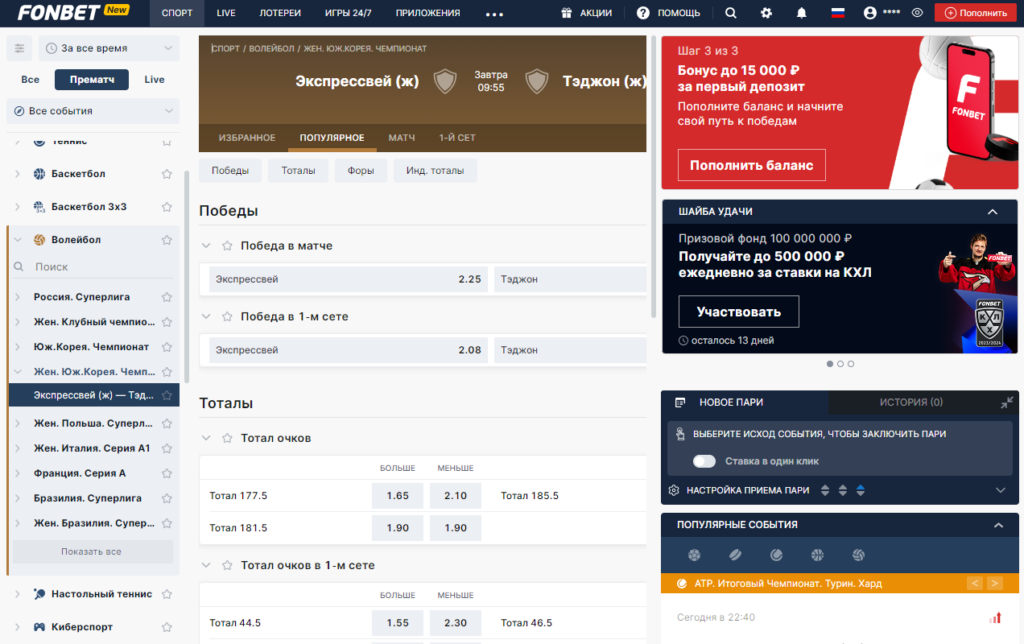Open user account profile icon

coord(870,12)
